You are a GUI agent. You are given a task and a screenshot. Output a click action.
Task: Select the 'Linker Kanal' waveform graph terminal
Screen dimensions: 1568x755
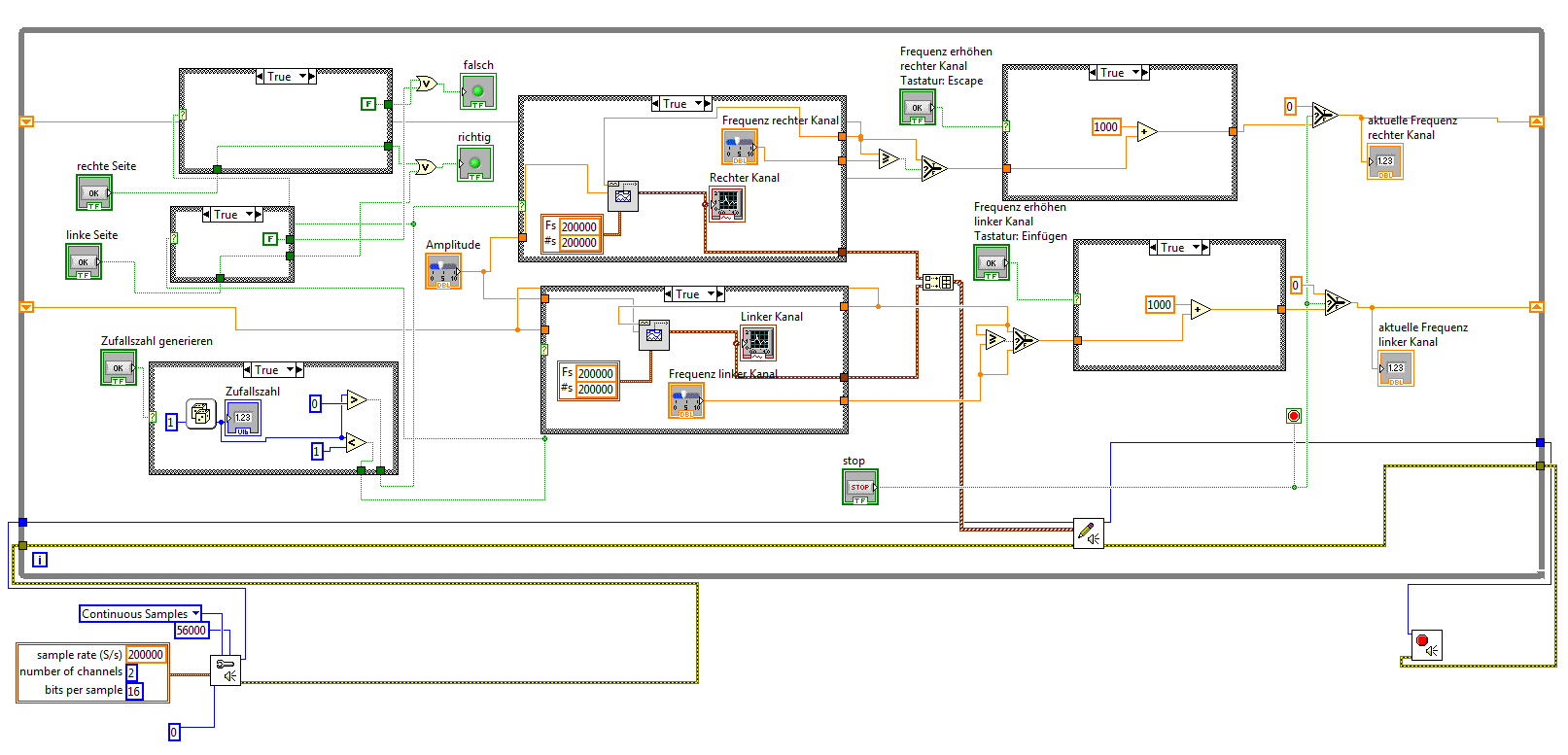click(x=757, y=343)
